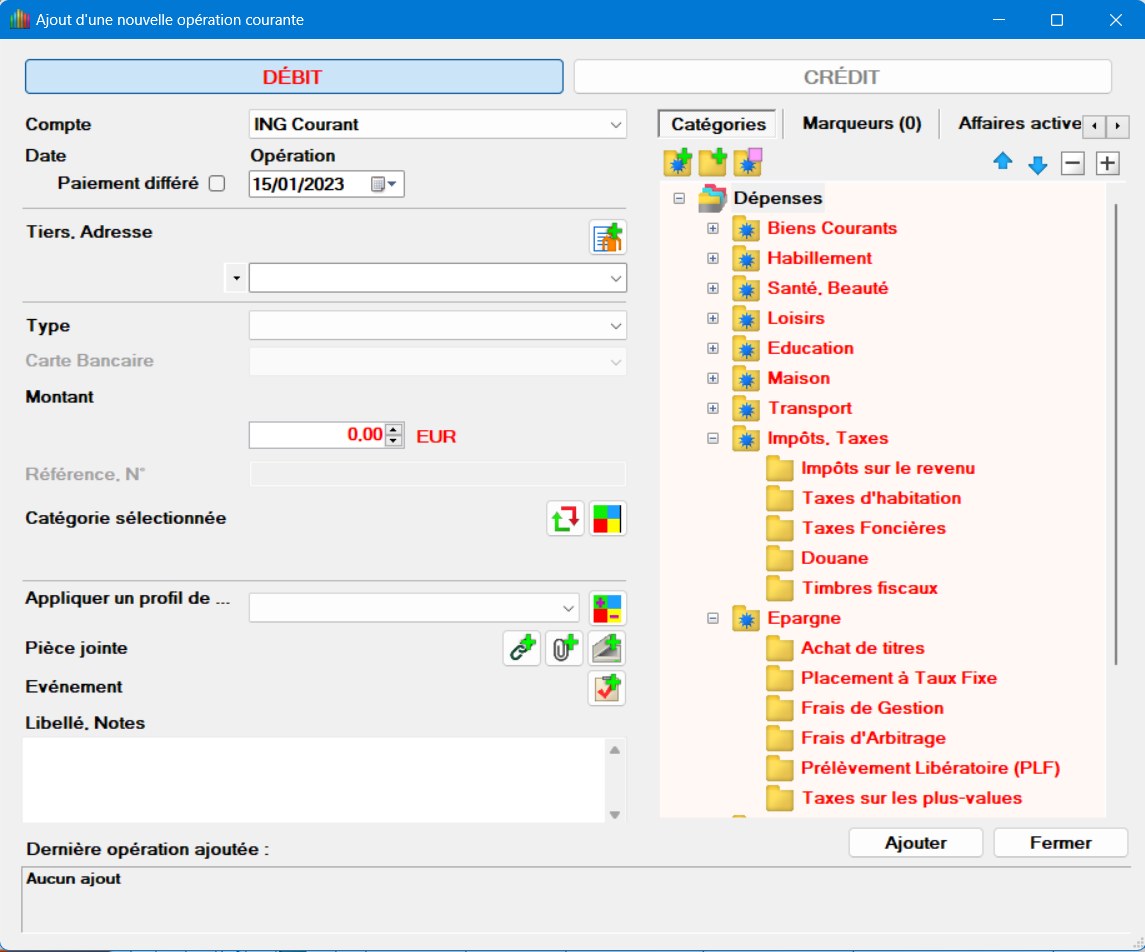Viewport: 1145px width, 952px height.
Task: Click the add new tiers icon
Action: point(607,237)
